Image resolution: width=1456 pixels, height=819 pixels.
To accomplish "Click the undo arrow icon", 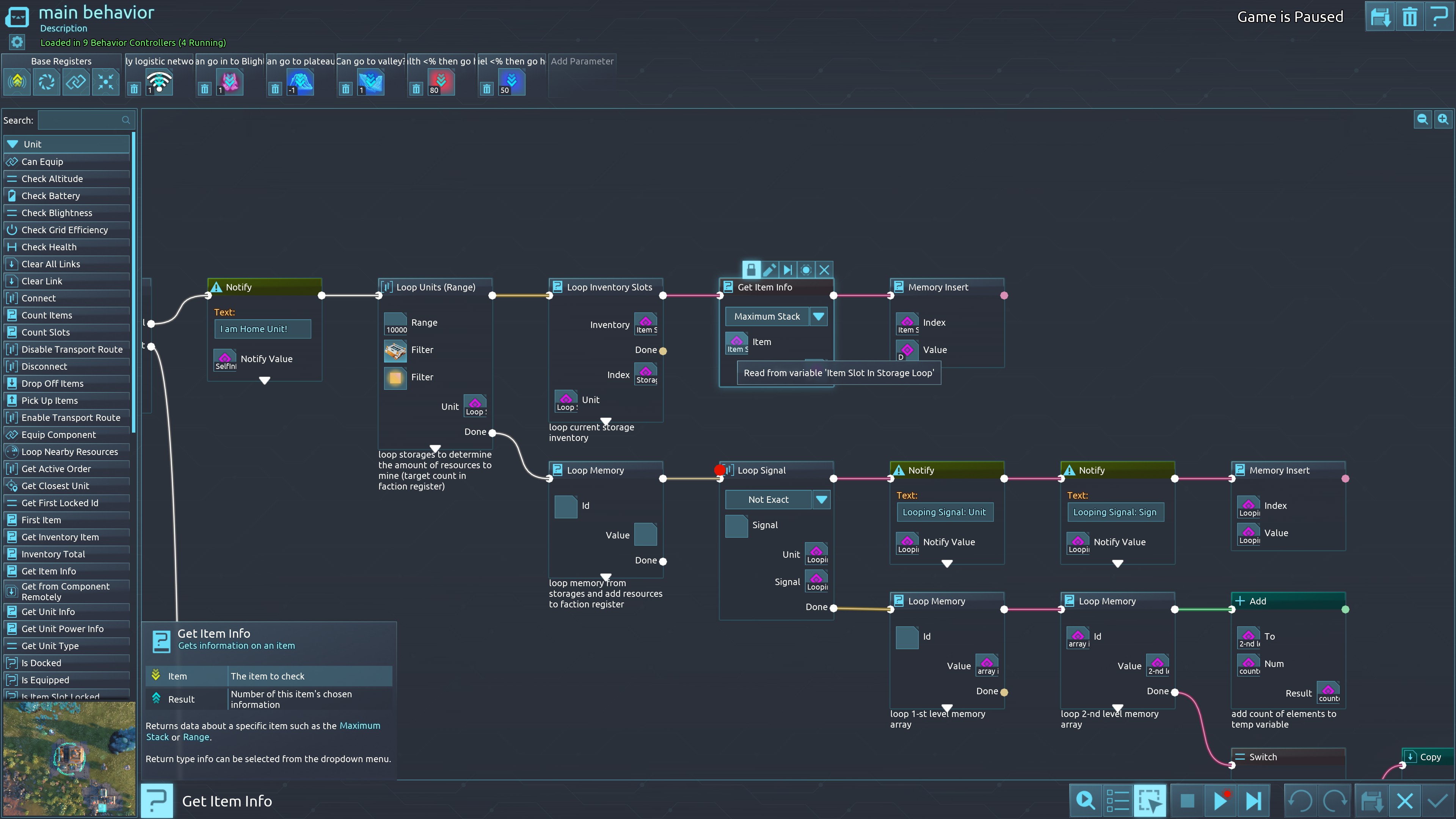I will coord(1300,800).
